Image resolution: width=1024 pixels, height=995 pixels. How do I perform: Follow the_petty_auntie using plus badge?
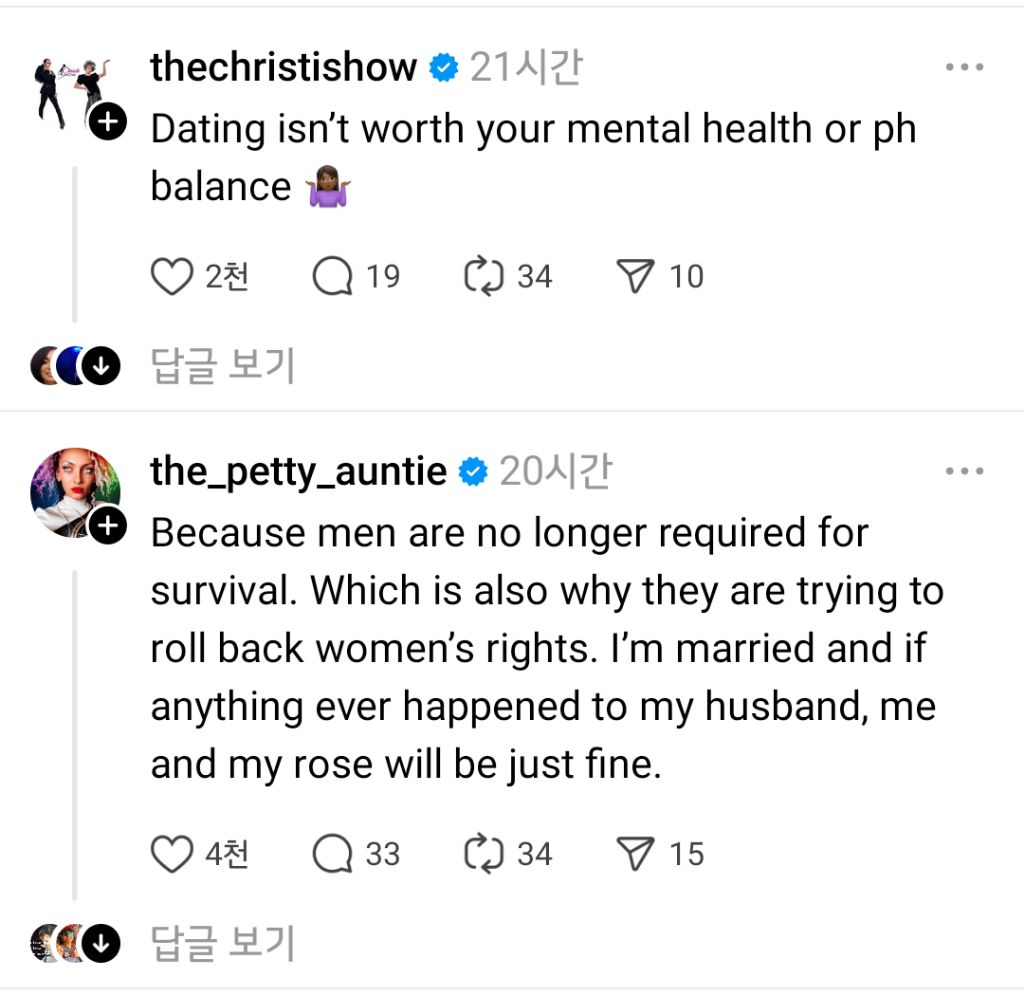[x=109, y=526]
